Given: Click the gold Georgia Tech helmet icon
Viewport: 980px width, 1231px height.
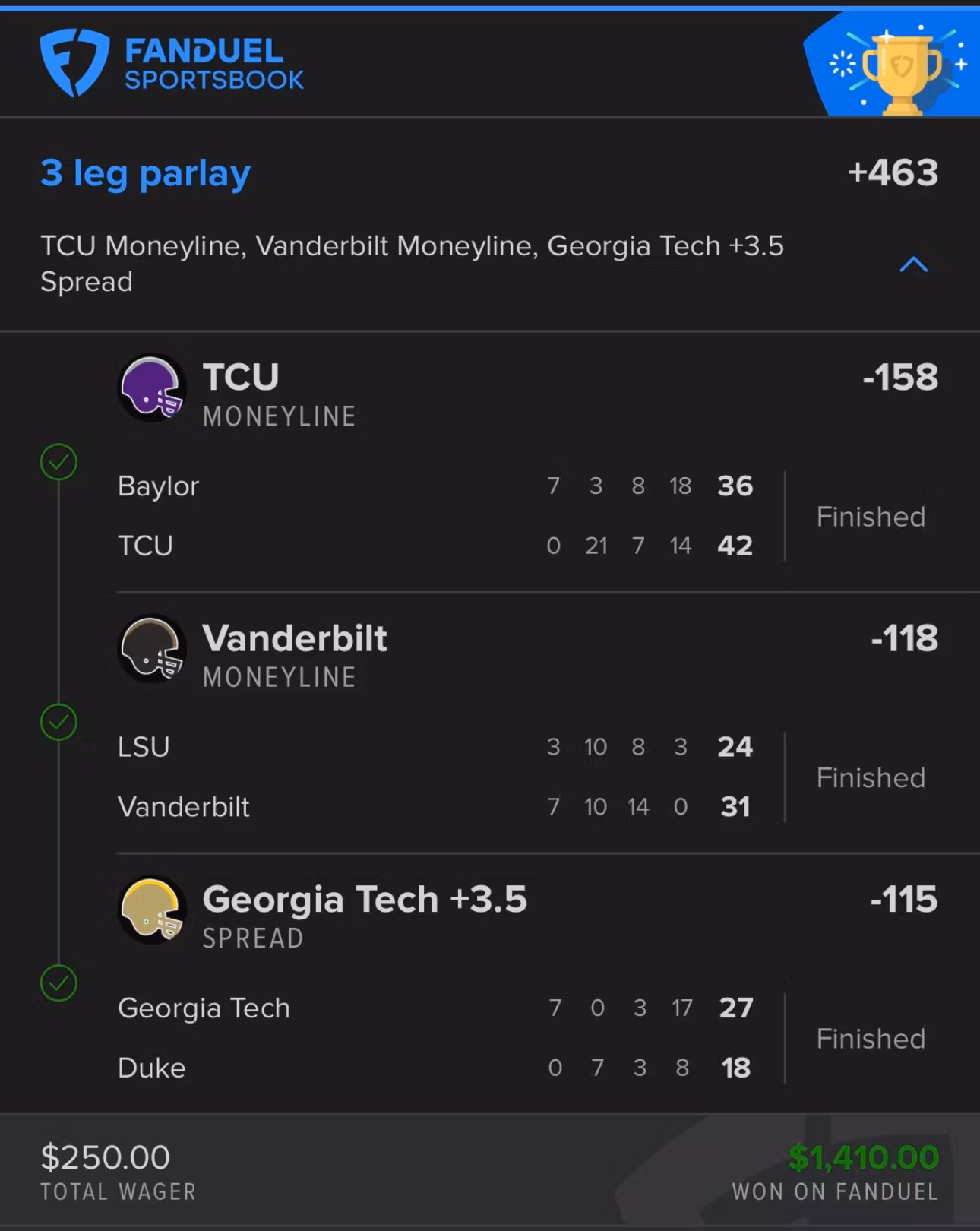Looking at the screenshot, I should click(152, 910).
